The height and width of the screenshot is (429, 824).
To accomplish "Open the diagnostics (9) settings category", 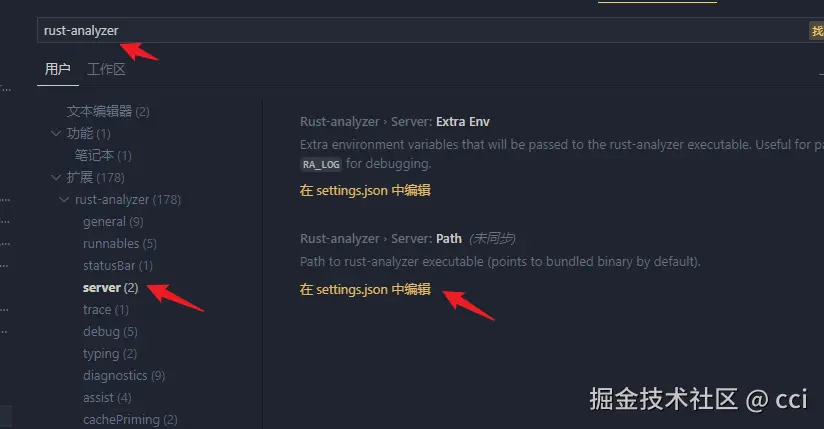I will click(x=123, y=376).
